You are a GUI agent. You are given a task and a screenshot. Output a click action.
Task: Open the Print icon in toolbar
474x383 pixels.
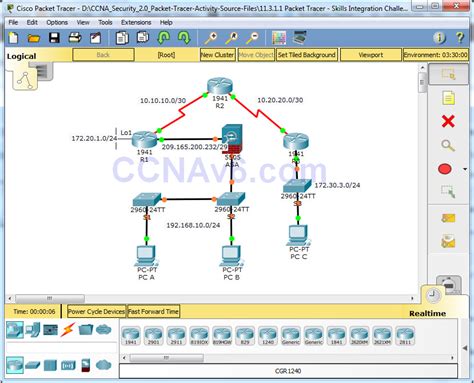[x=75, y=38]
